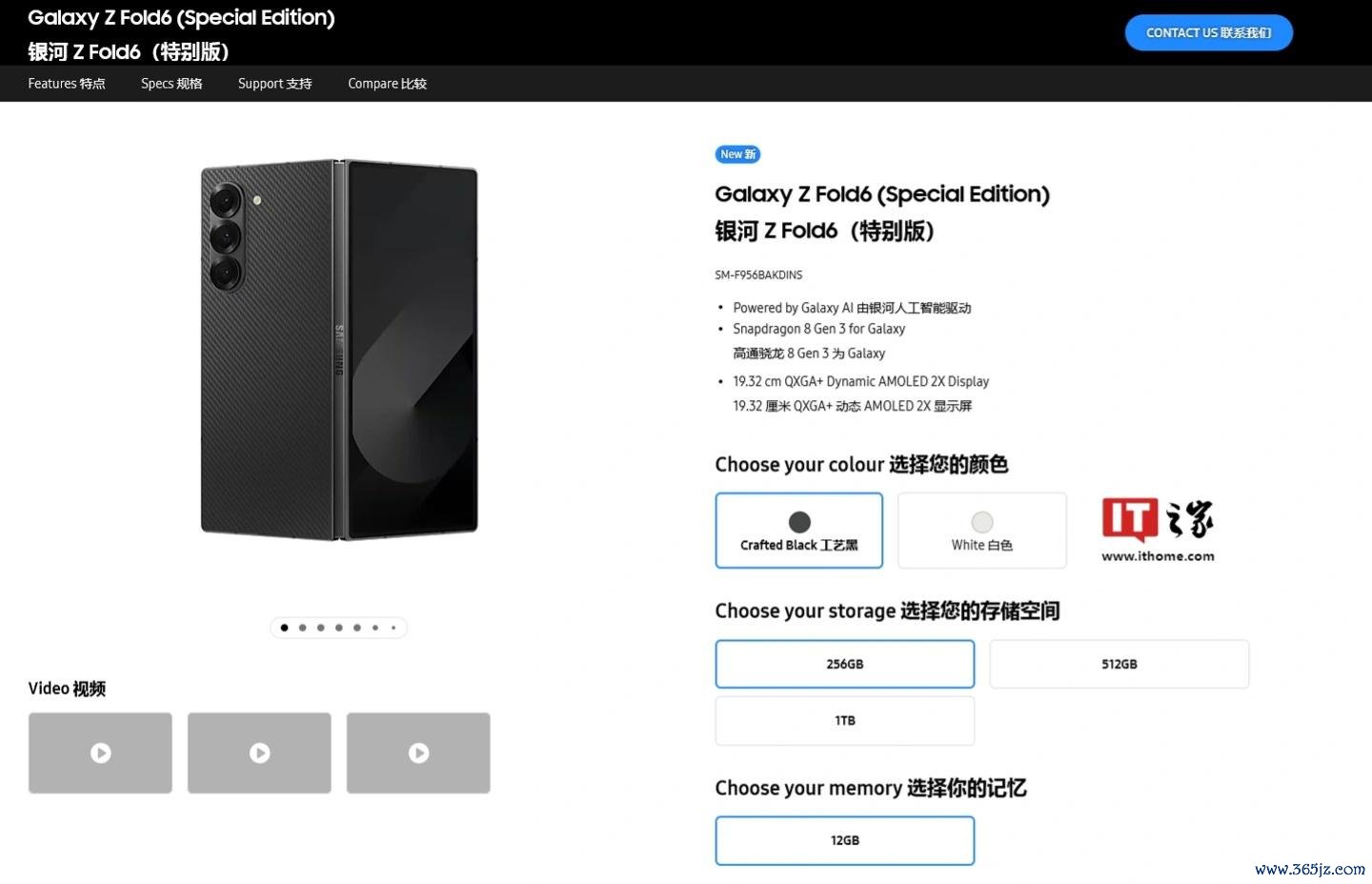Play the second video thumbnail
Screen dimensions: 1372x884
pyautogui.click(x=259, y=753)
